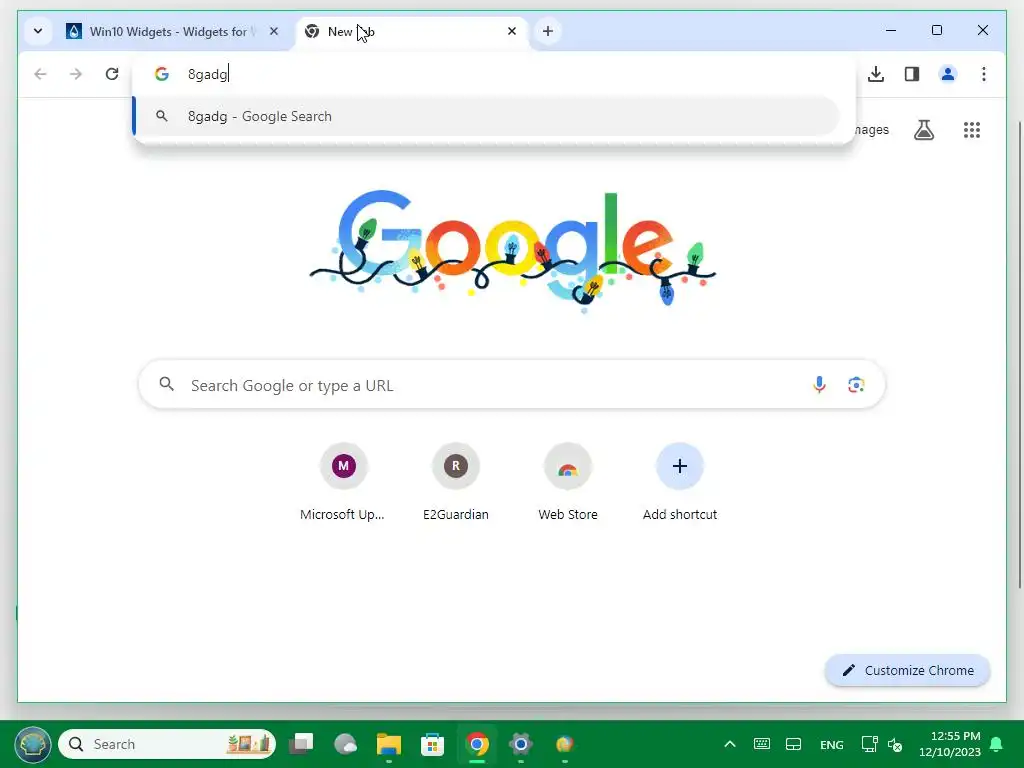
Task: Open the Search Labs flask icon
Action: click(x=923, y=130)
